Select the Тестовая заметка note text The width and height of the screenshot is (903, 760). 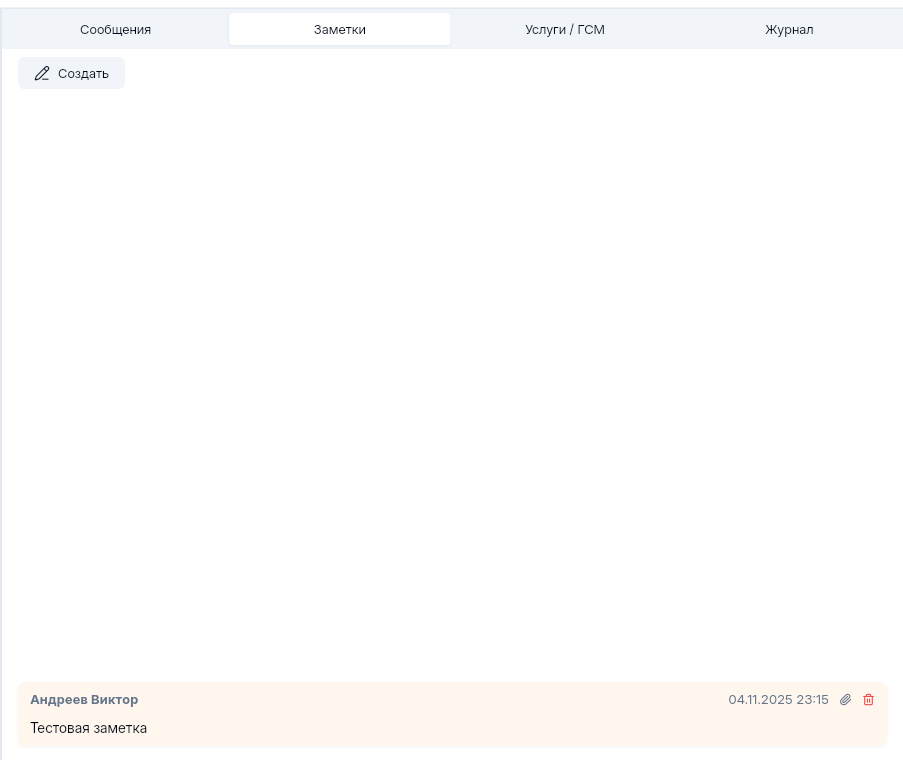point(88,728)
